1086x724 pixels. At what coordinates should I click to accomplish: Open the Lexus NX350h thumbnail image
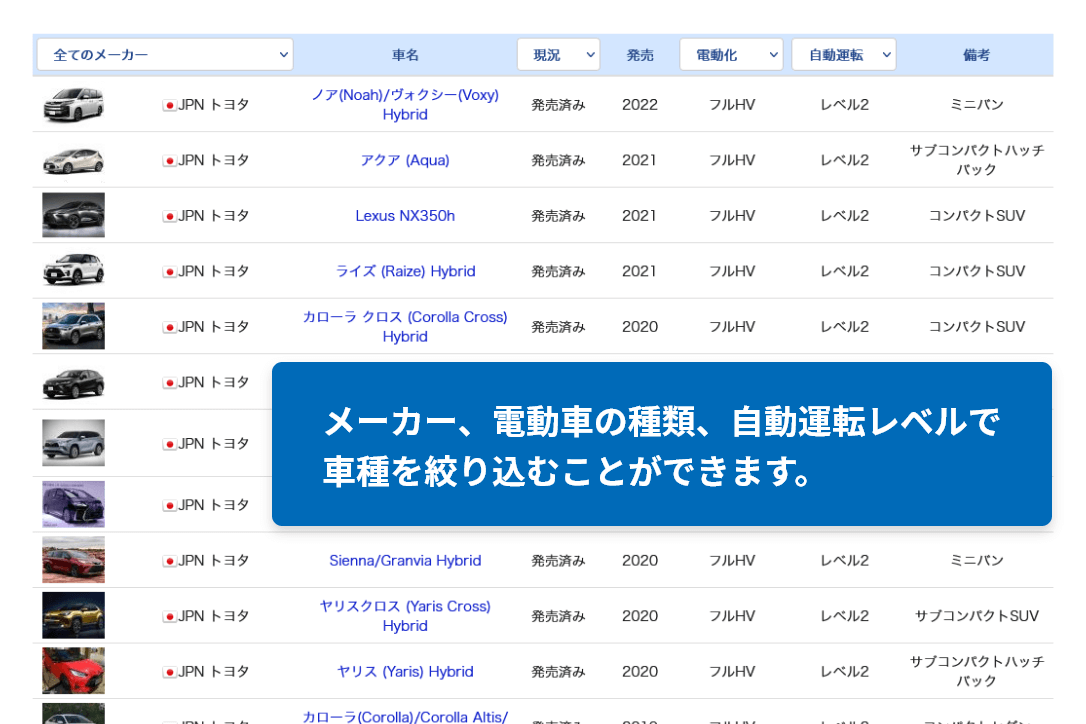pos(73,215)
